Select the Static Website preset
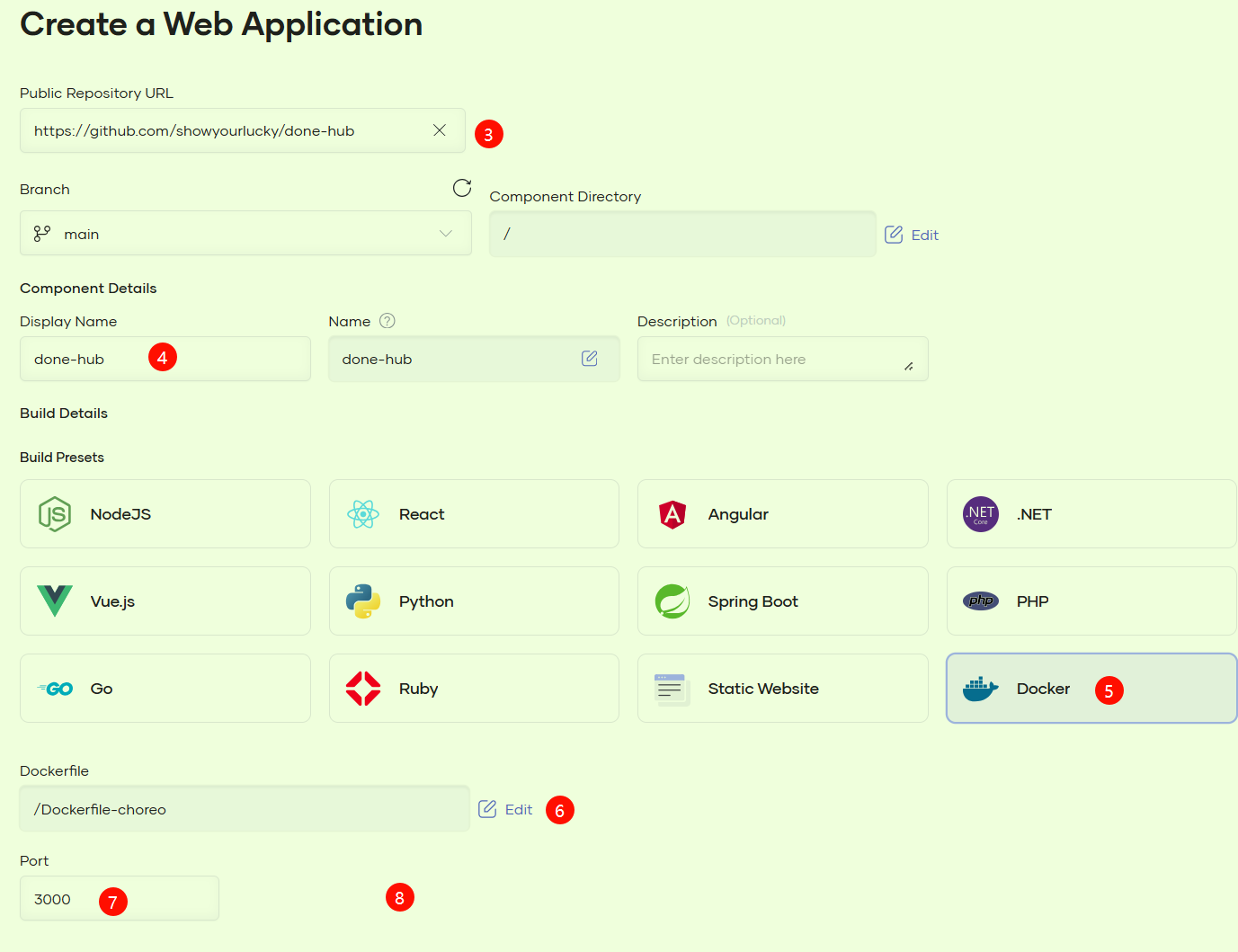This screenshot has width=1238, height=952. pos(782,689)
